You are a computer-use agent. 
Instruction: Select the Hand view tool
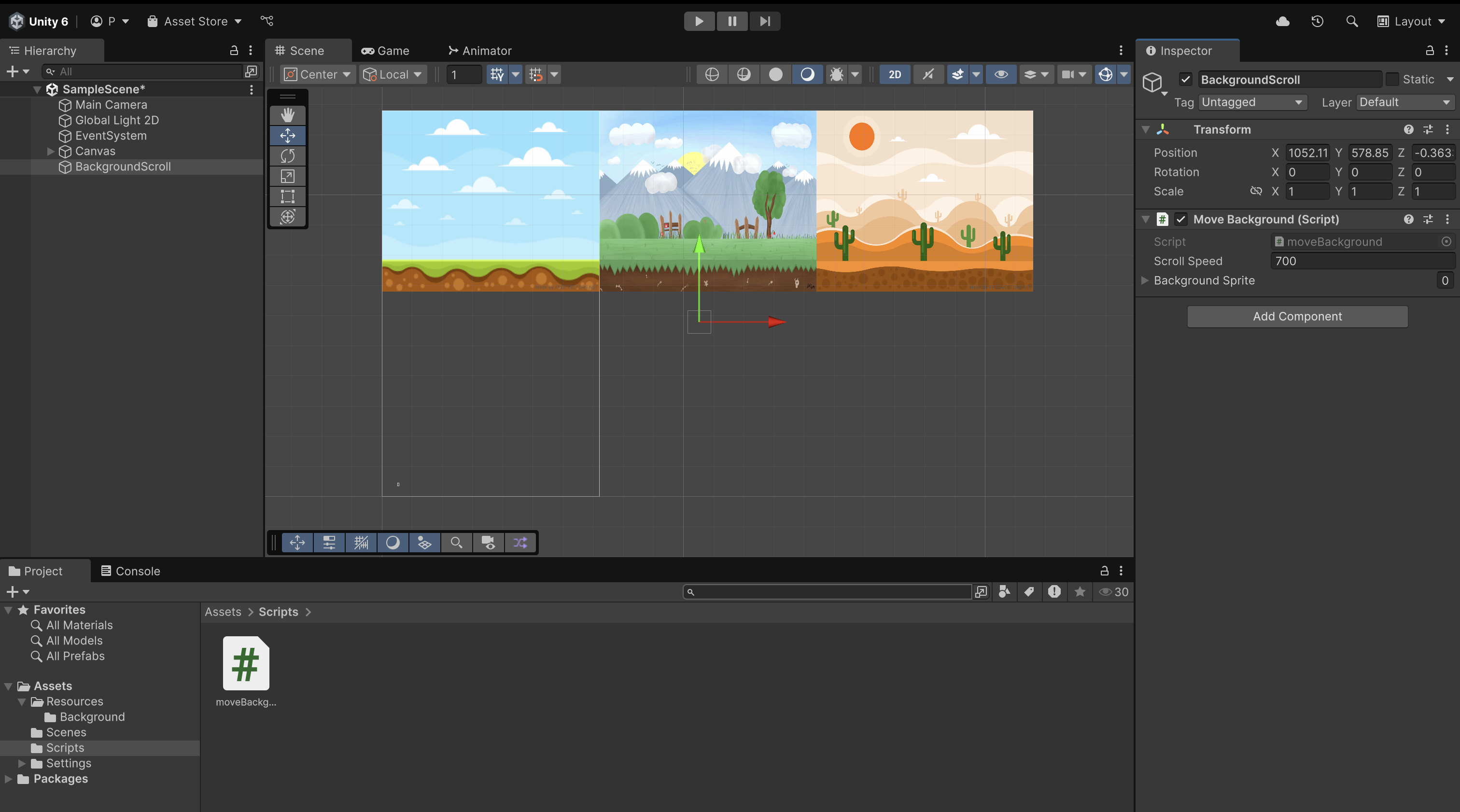click(x=287, y=115)
